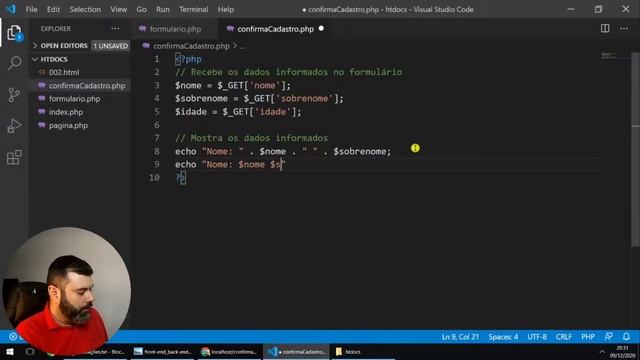Open the Explorer view in activity bar
This screenshot has height=360, width=640.
click(x=14, y=33)
